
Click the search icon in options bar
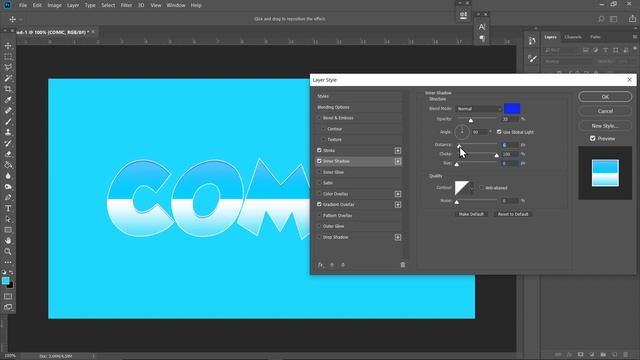click(601, 19)
